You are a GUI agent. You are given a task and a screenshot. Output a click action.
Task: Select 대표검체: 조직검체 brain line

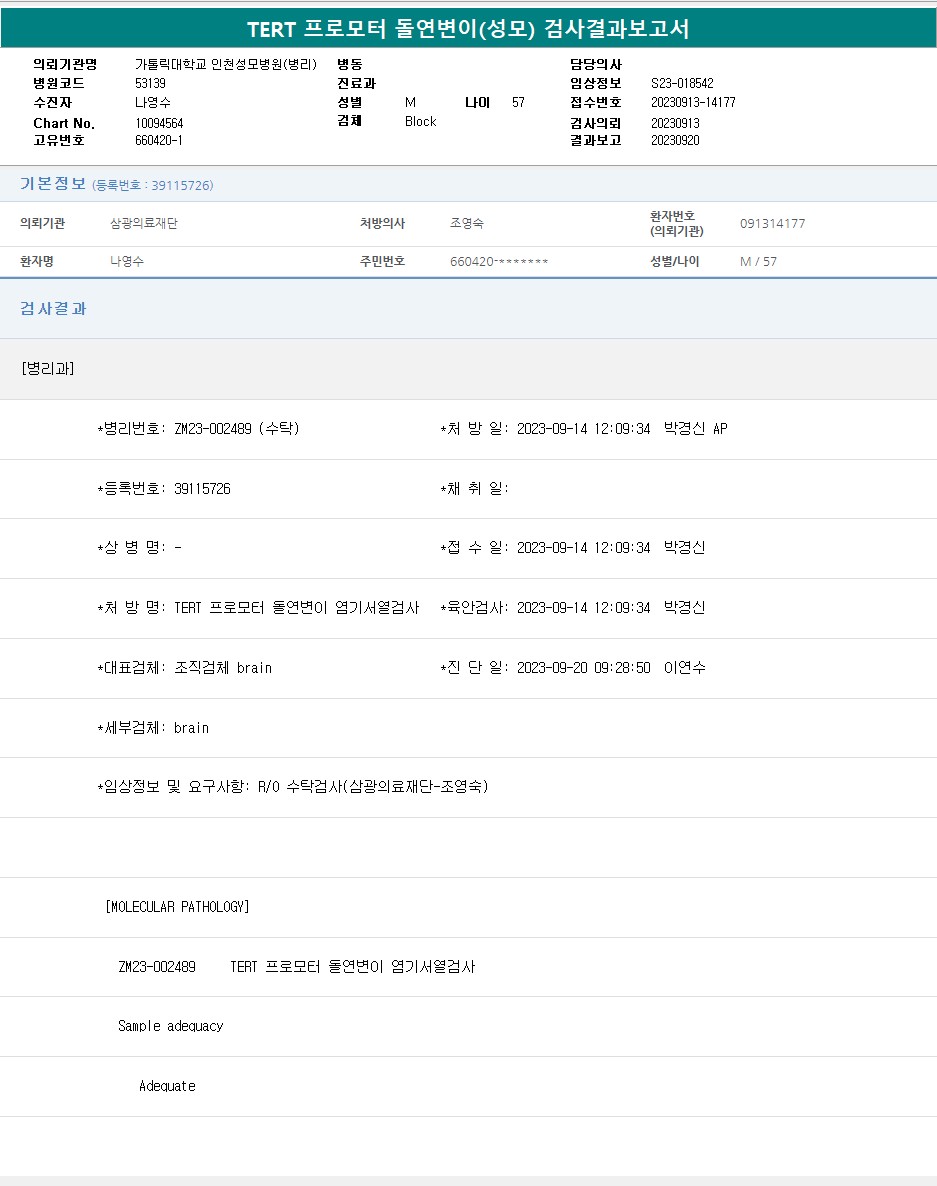[x=185, y=668]
